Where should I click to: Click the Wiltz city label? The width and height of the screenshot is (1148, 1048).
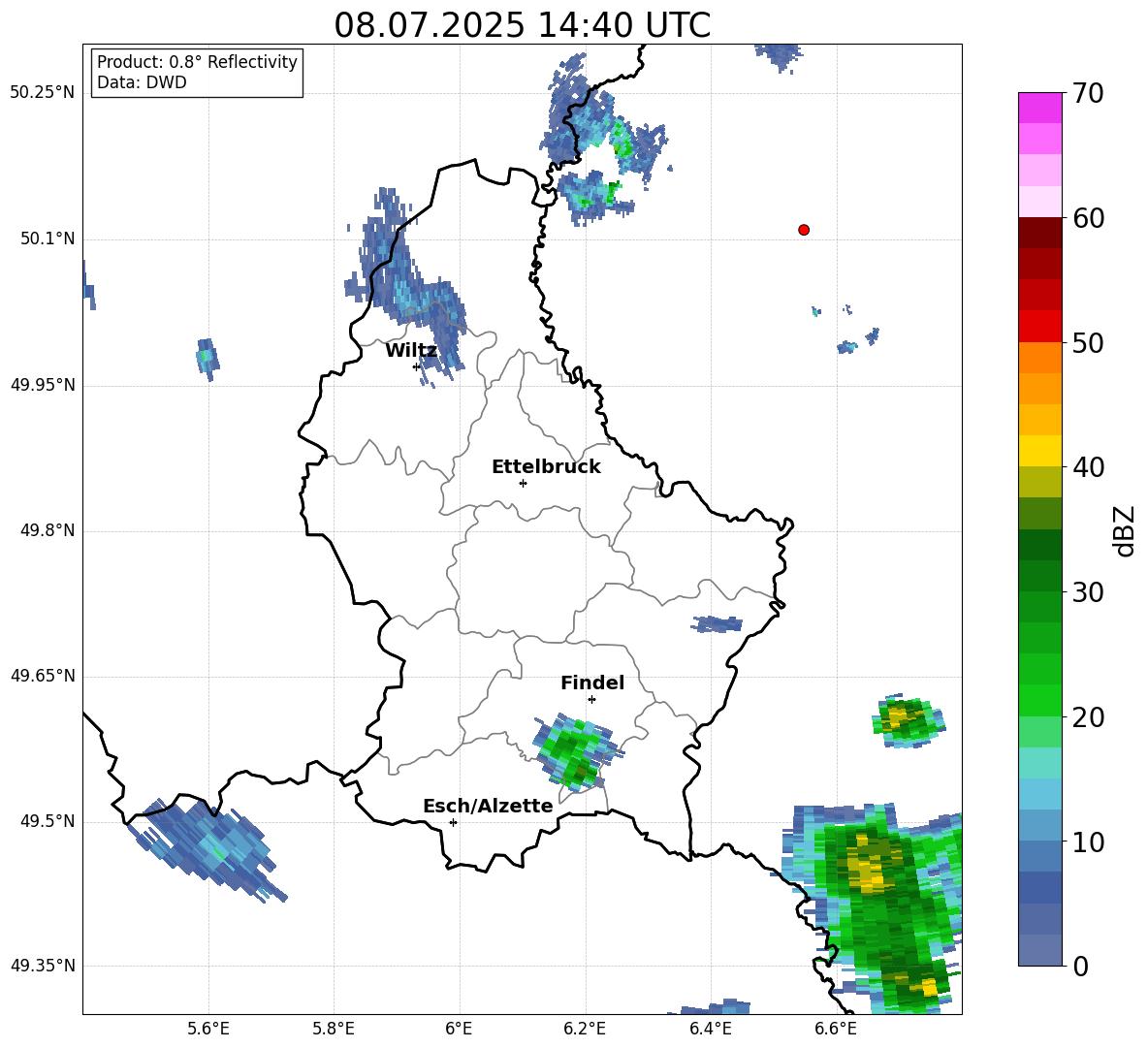coord(411,351)
